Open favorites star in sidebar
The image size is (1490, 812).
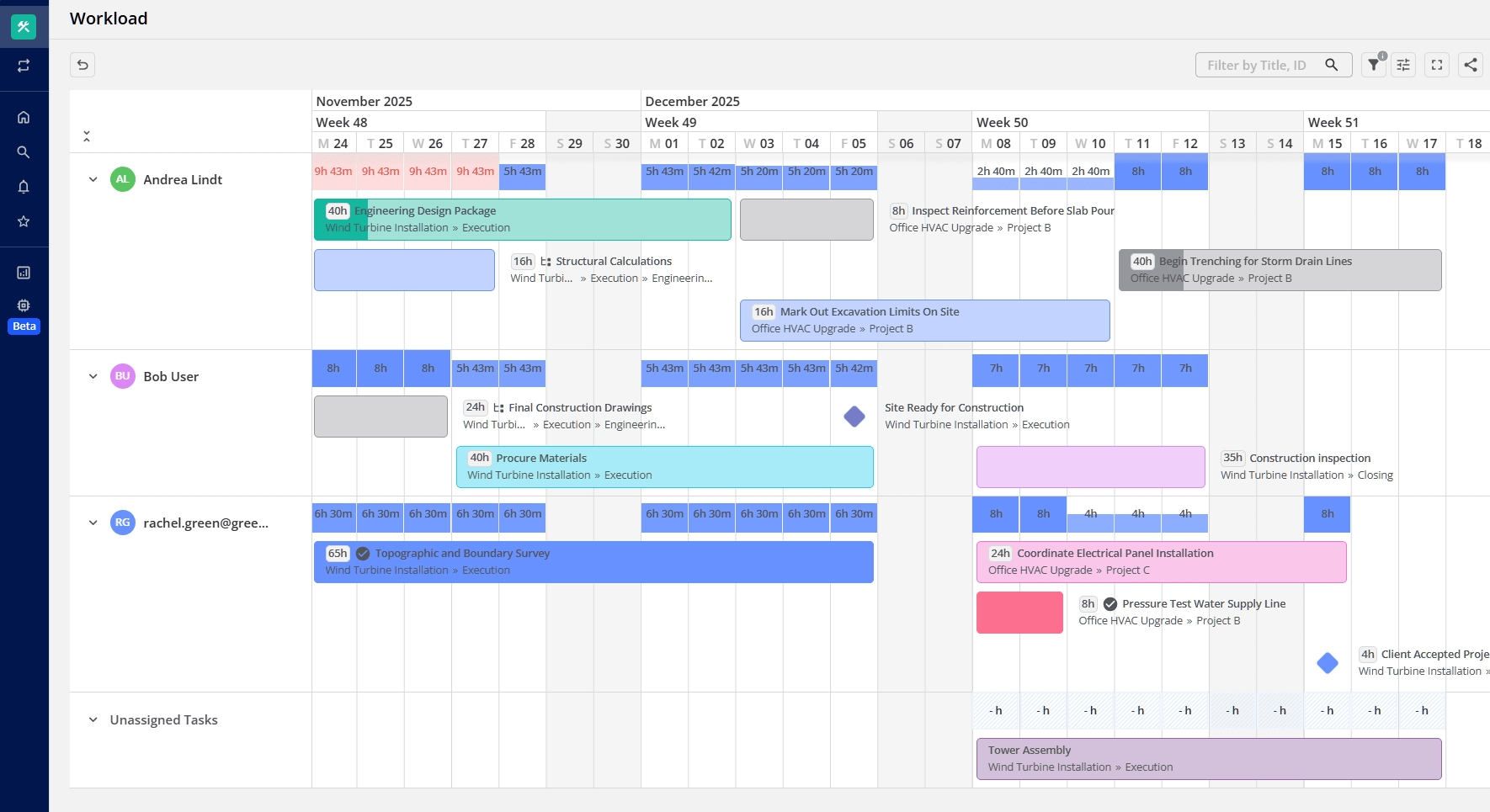tap(24, 221)
